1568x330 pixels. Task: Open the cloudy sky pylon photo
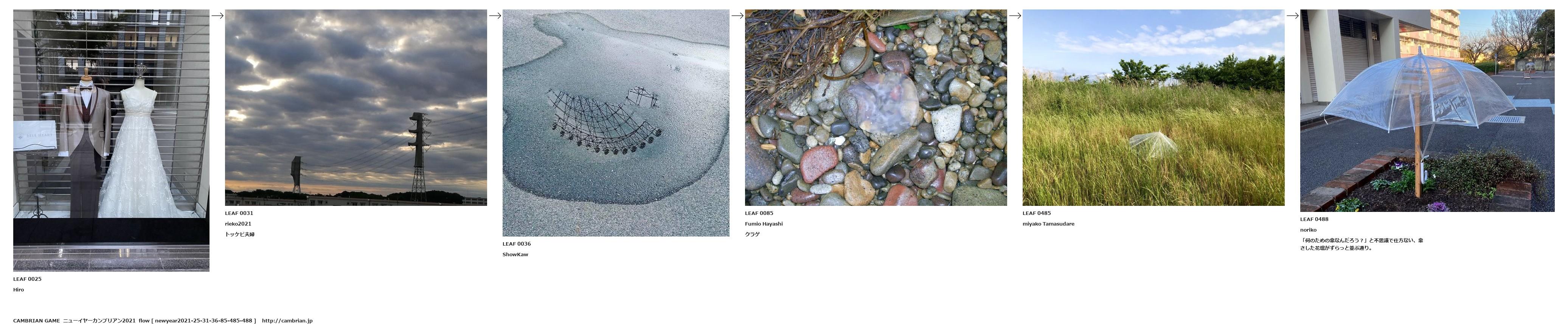[356, 107]
